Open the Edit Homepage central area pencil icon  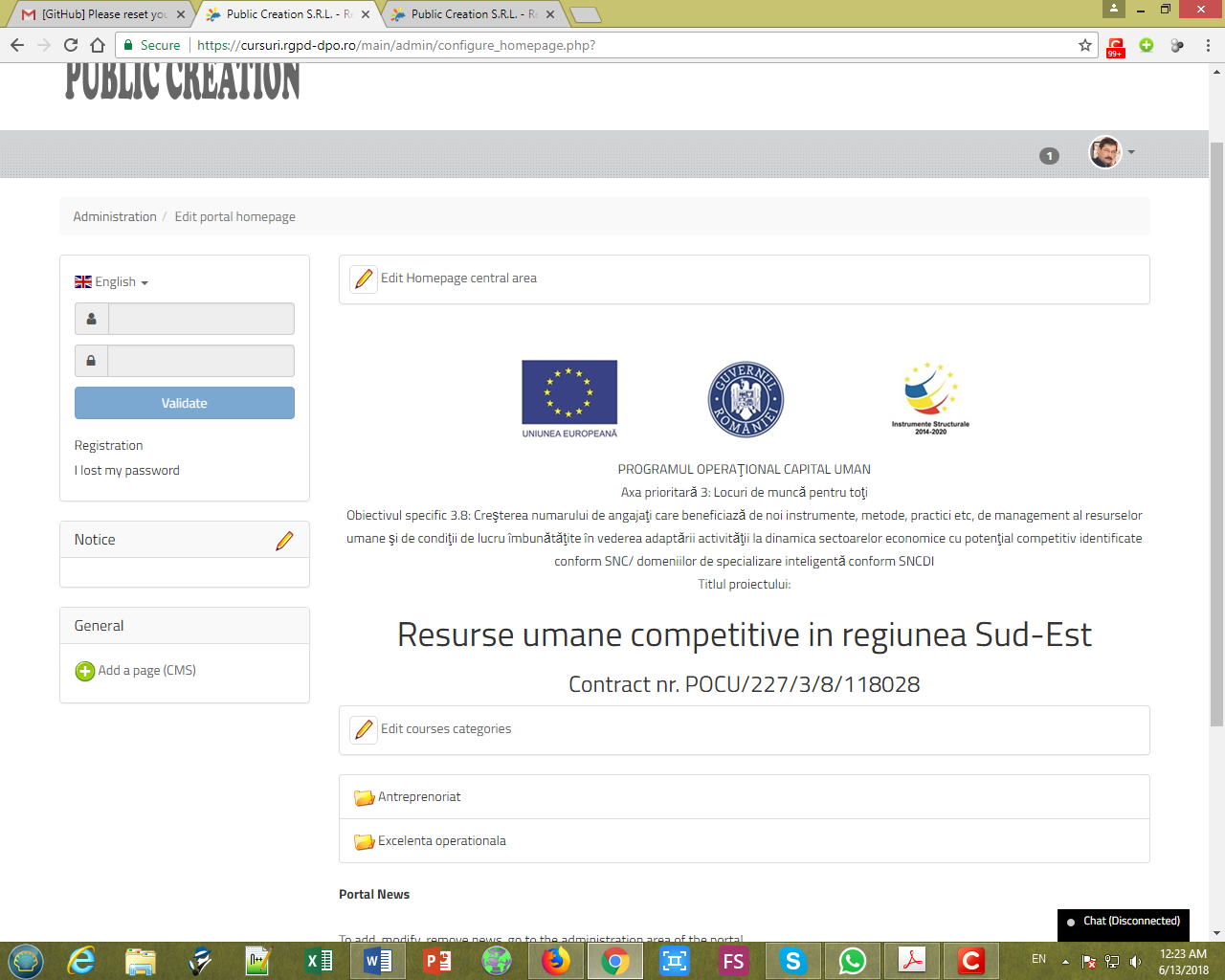pyautogui.click(x=363, y=278)
